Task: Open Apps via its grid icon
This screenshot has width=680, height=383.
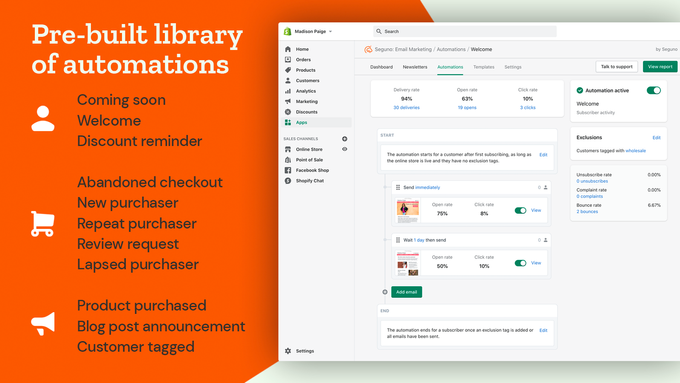Action: (288, 122)
